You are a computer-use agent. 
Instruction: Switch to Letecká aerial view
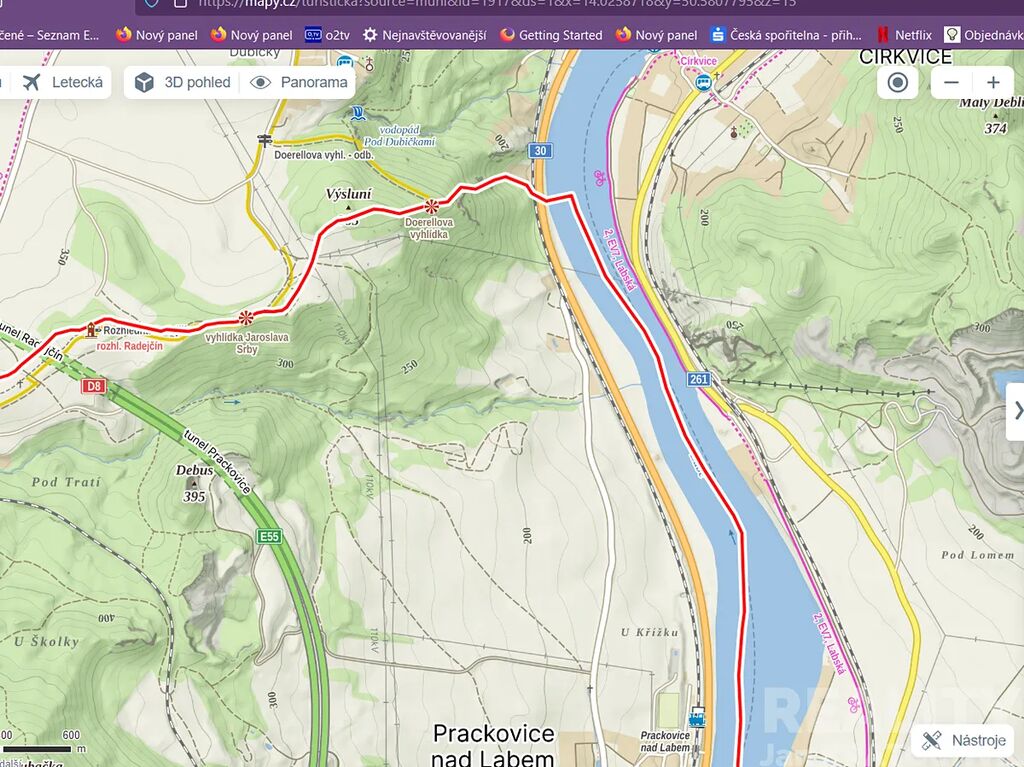(x=63, y=82)
